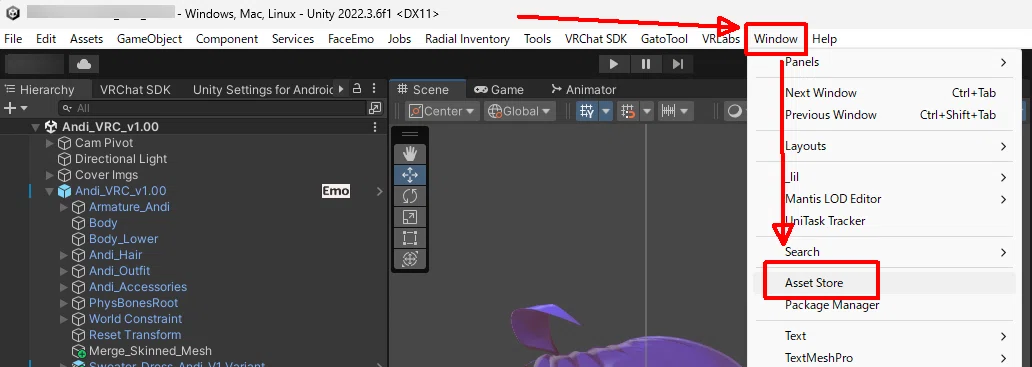Image resolution: width=1032 pixels, height=367 pixels.
Task: Open the Andi_VRC_v1.00 scene options menu
Action: 375,127
